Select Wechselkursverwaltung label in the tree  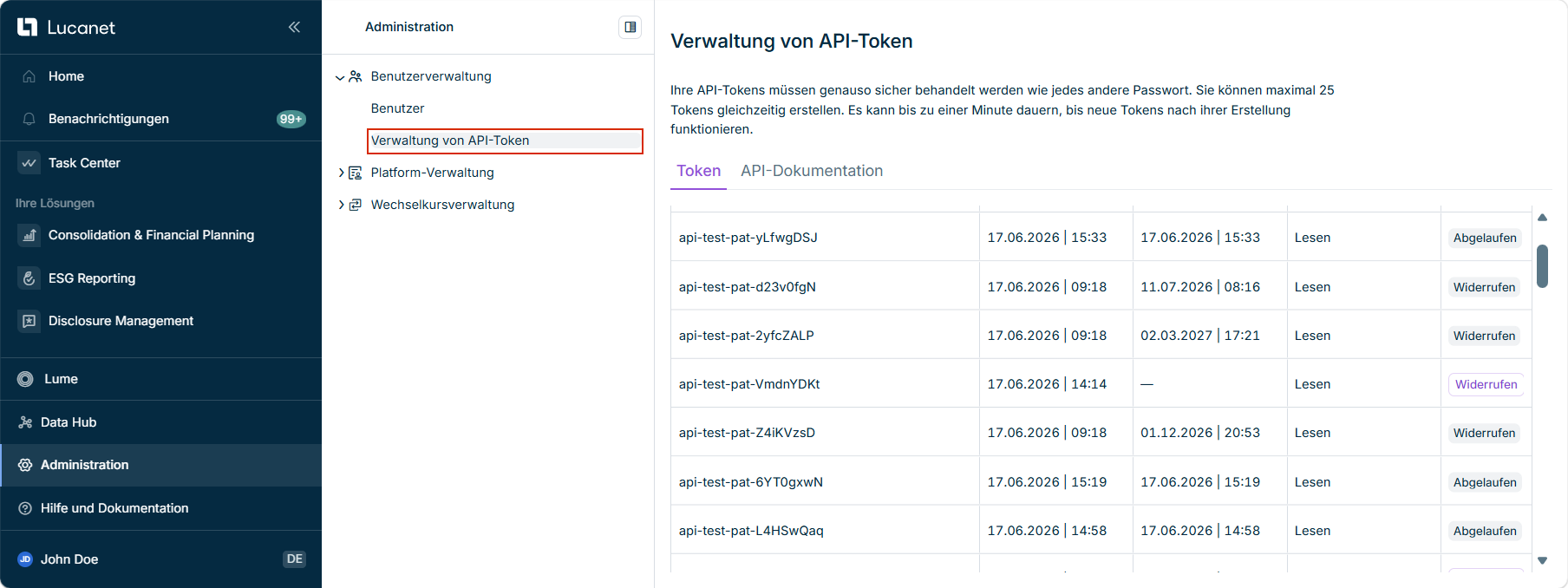(442, 205)
